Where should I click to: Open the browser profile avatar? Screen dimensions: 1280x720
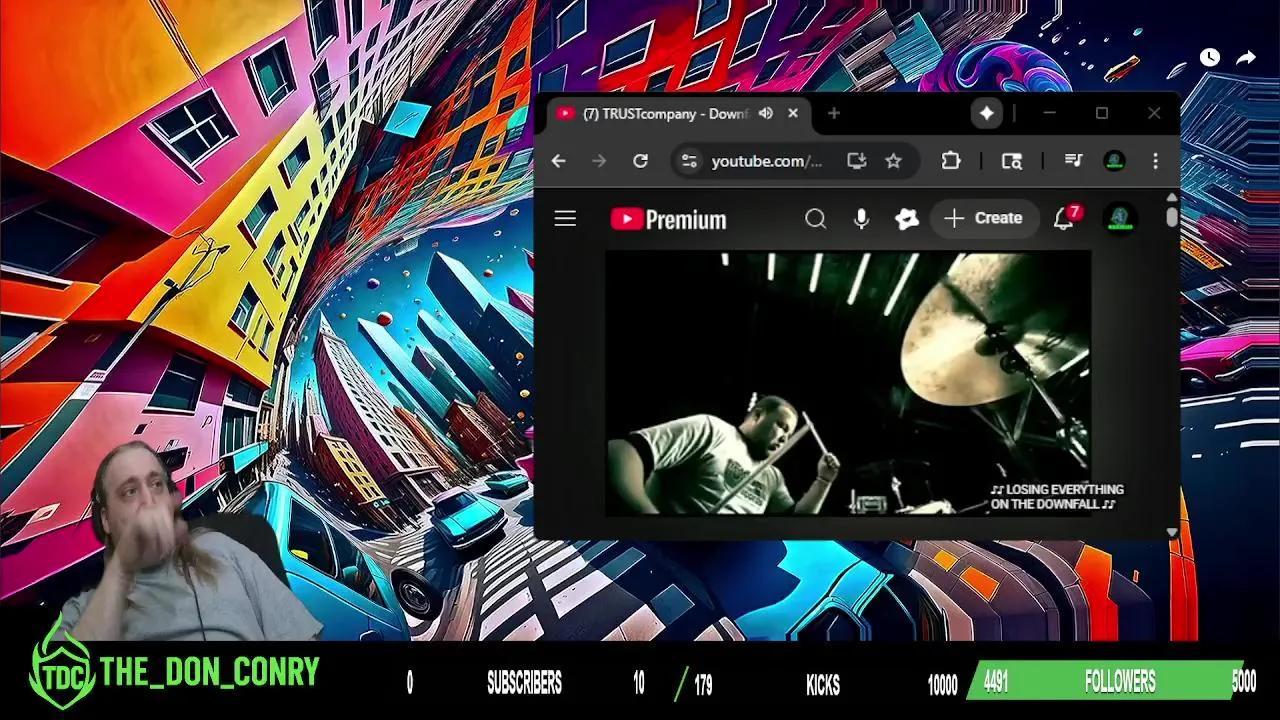point(1115,161)
